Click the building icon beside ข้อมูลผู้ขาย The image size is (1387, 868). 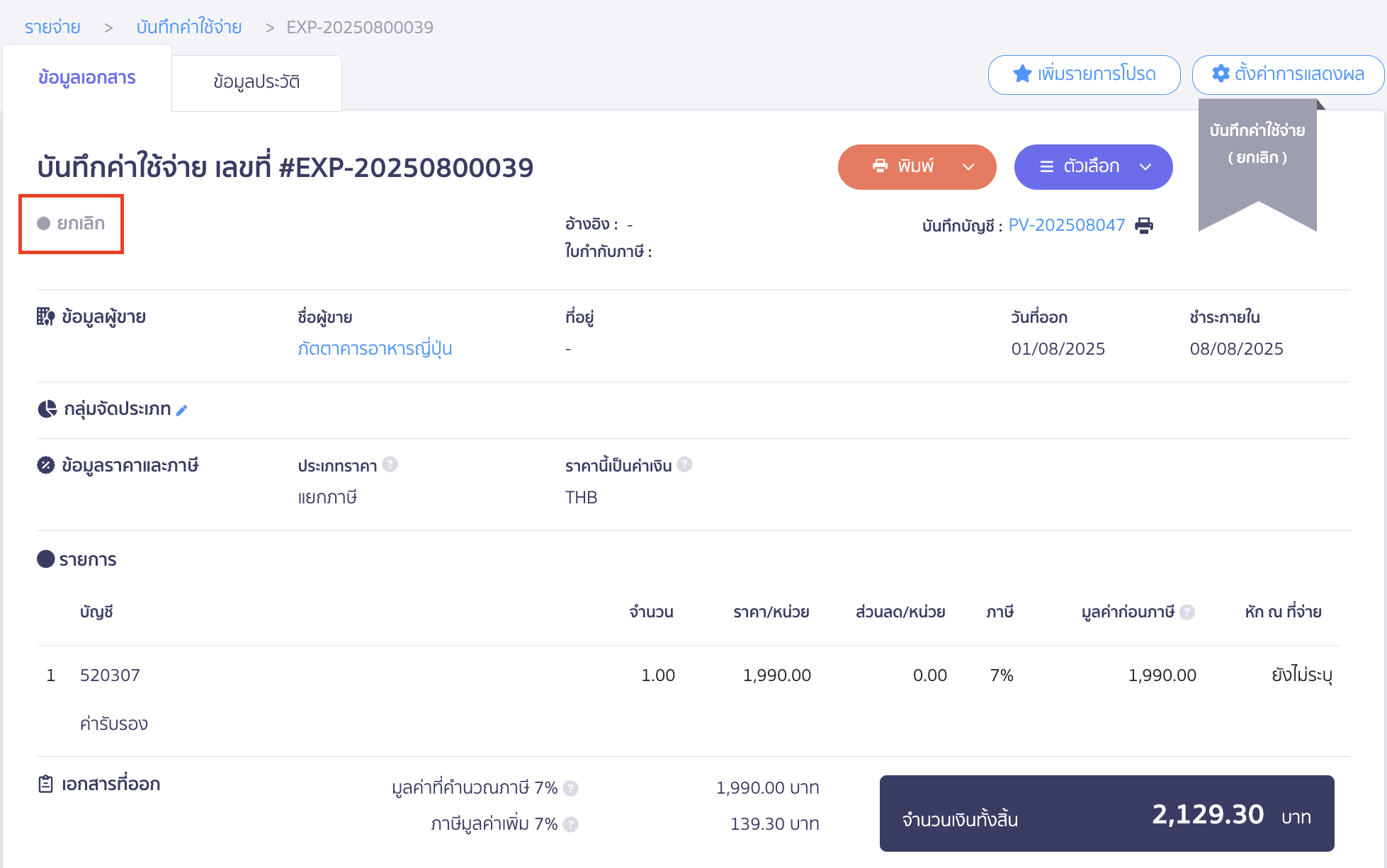(x=45, y=316)
